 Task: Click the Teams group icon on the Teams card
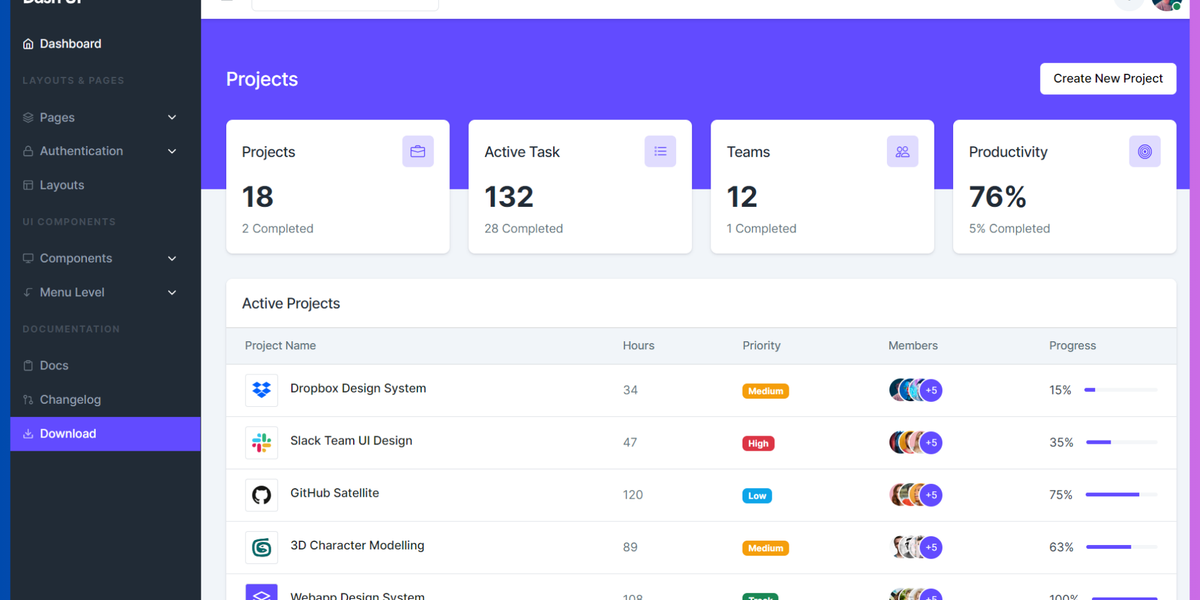[x=902, y=151]
